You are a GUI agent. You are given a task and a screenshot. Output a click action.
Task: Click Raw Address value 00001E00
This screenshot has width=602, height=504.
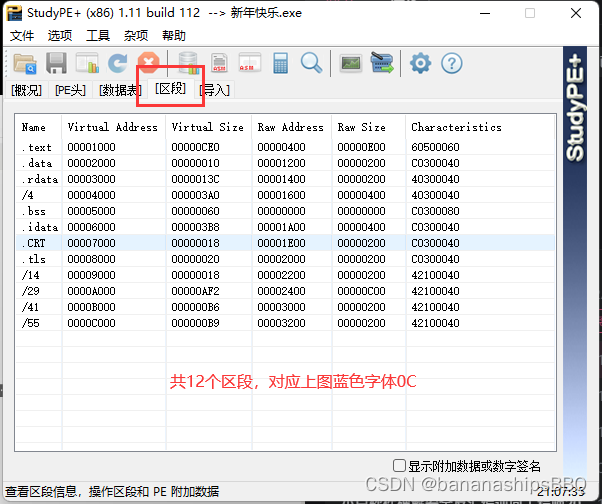click(281, 243)
